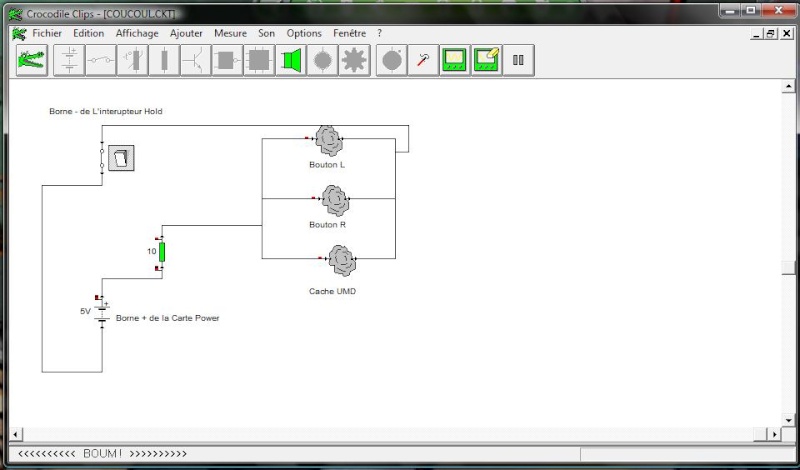Select the green 10 ohm resistor

tap(162, 252)
